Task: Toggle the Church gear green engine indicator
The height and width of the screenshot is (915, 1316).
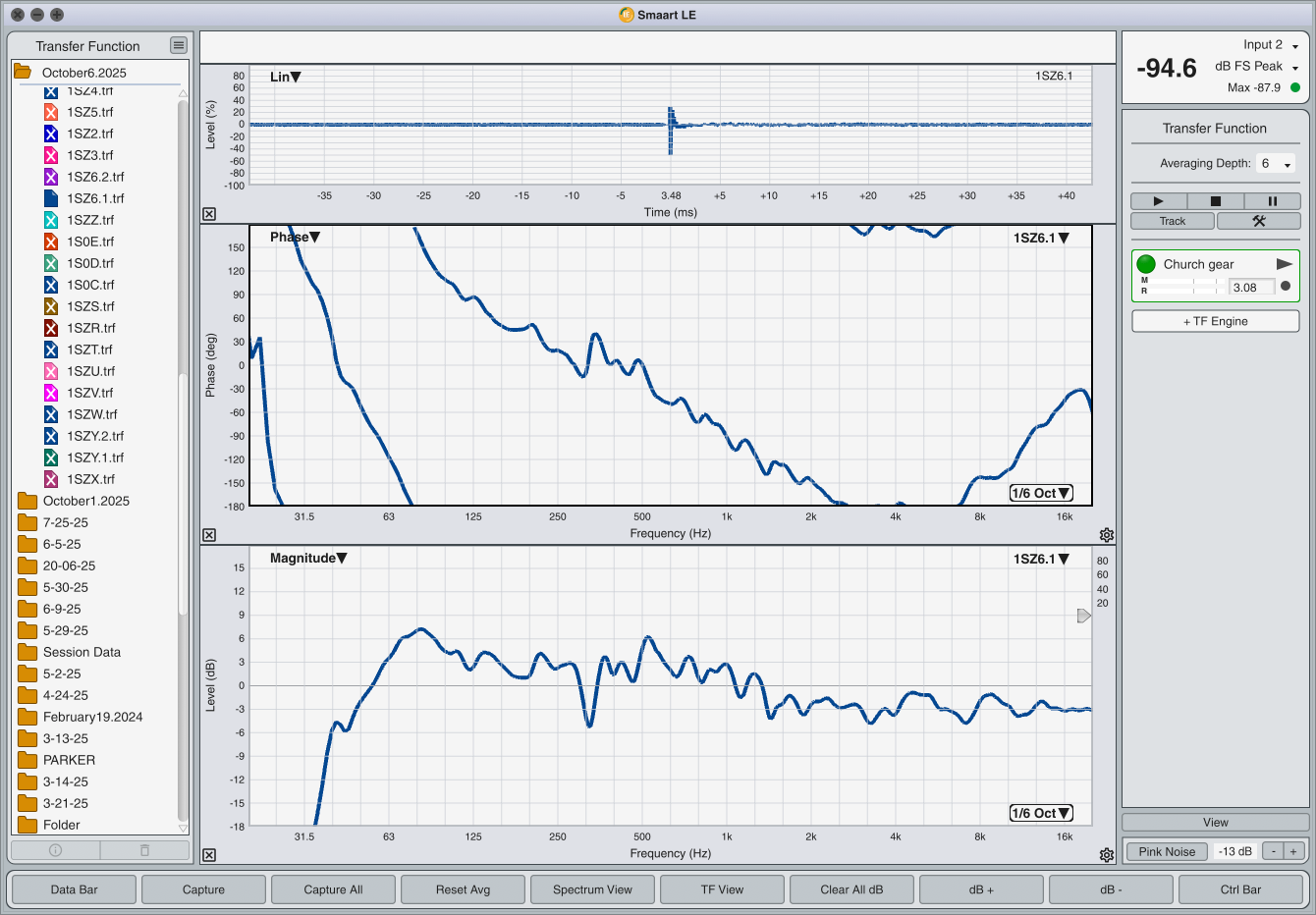Action: (1146, 264)
